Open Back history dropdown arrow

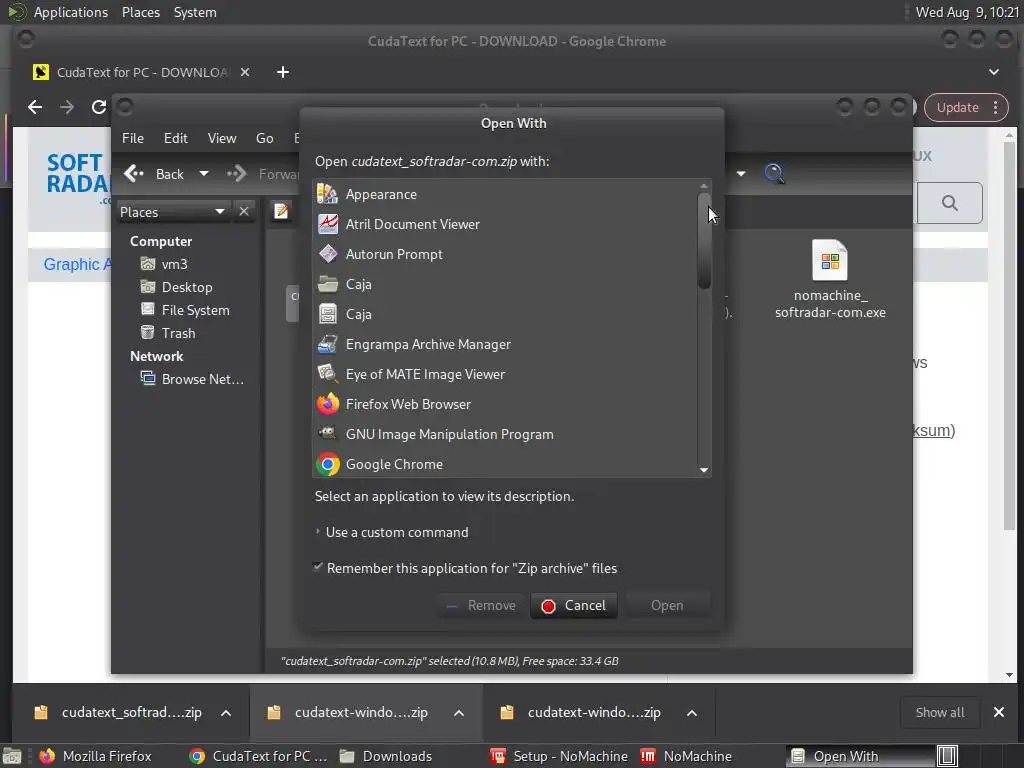[x=204, y=174]
